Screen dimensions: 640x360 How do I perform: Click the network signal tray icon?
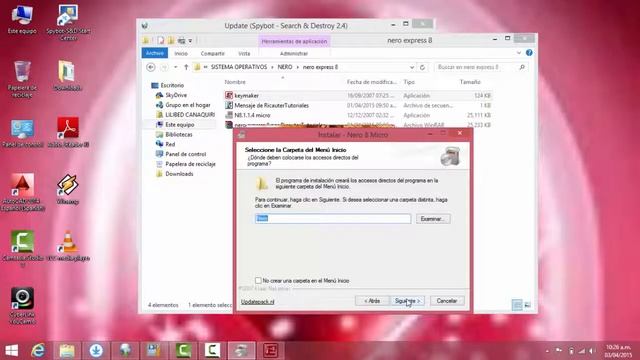coord(581,351)
